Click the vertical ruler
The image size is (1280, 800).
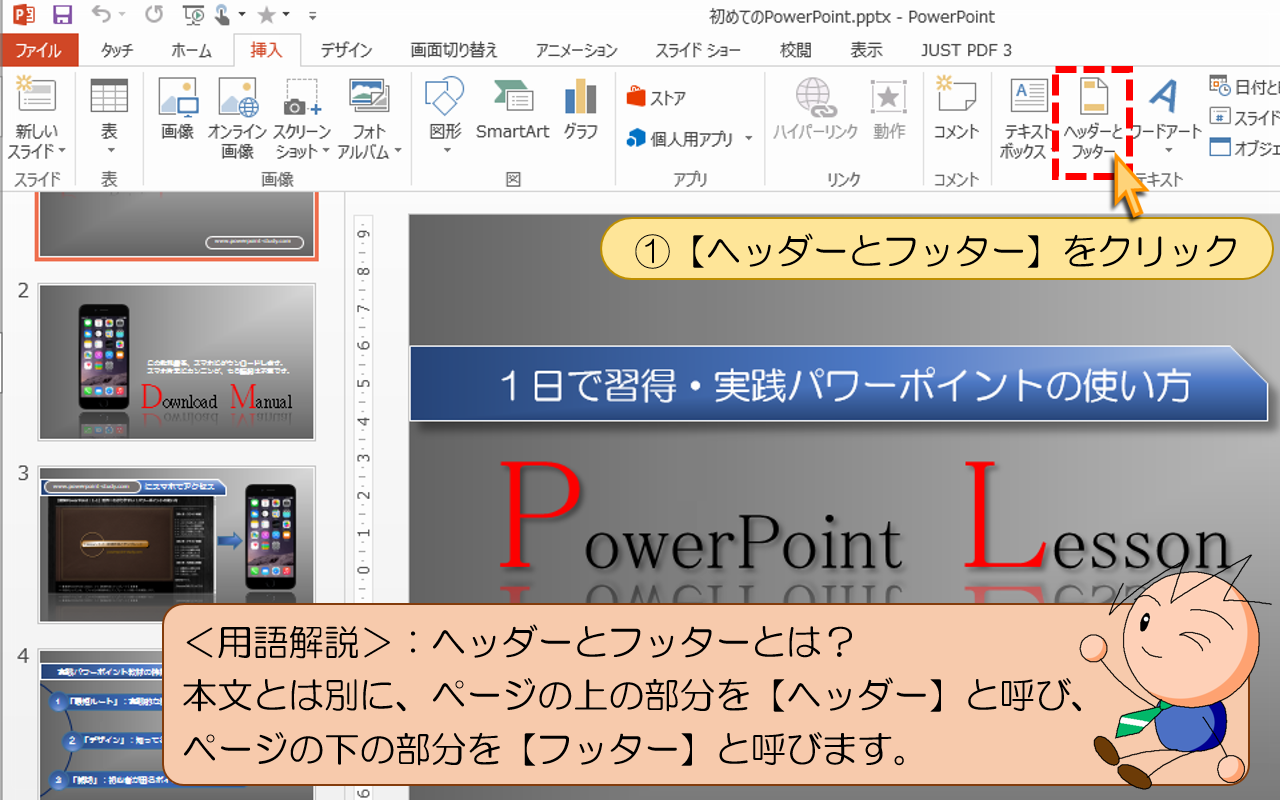pos(364,505)
